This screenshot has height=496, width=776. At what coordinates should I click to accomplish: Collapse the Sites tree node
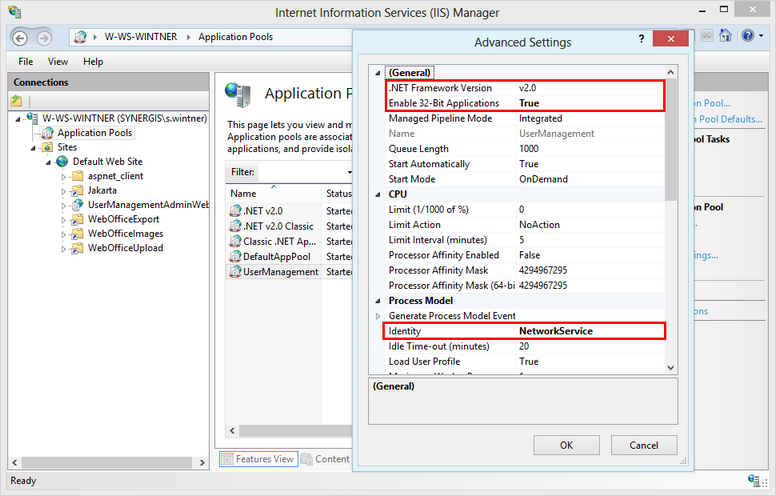(33, 148)
